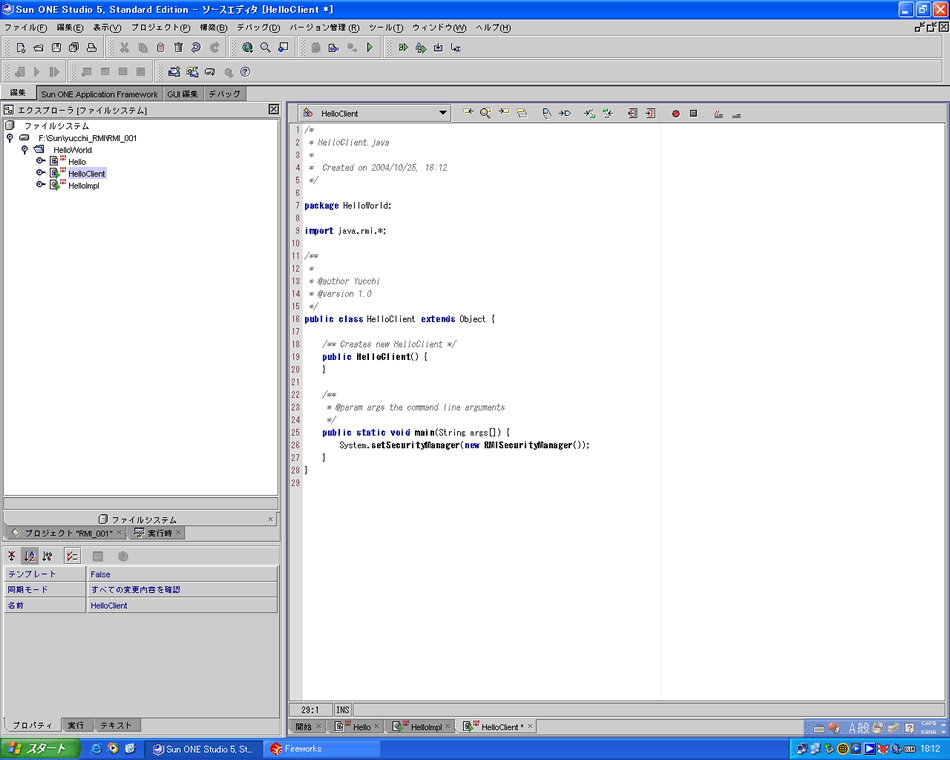Screen dimensions: 950x760
Task: Click the Print icon in main toolbar
Action: point(91,47)
